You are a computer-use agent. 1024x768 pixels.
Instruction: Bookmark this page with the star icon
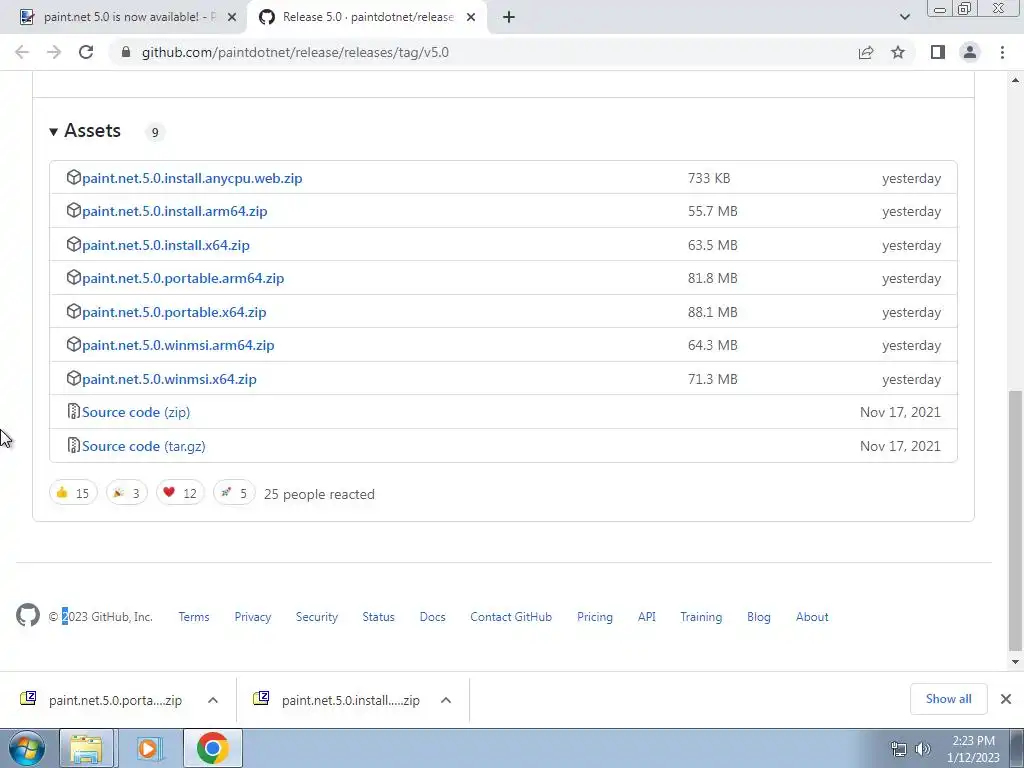[x=898, y=52]
